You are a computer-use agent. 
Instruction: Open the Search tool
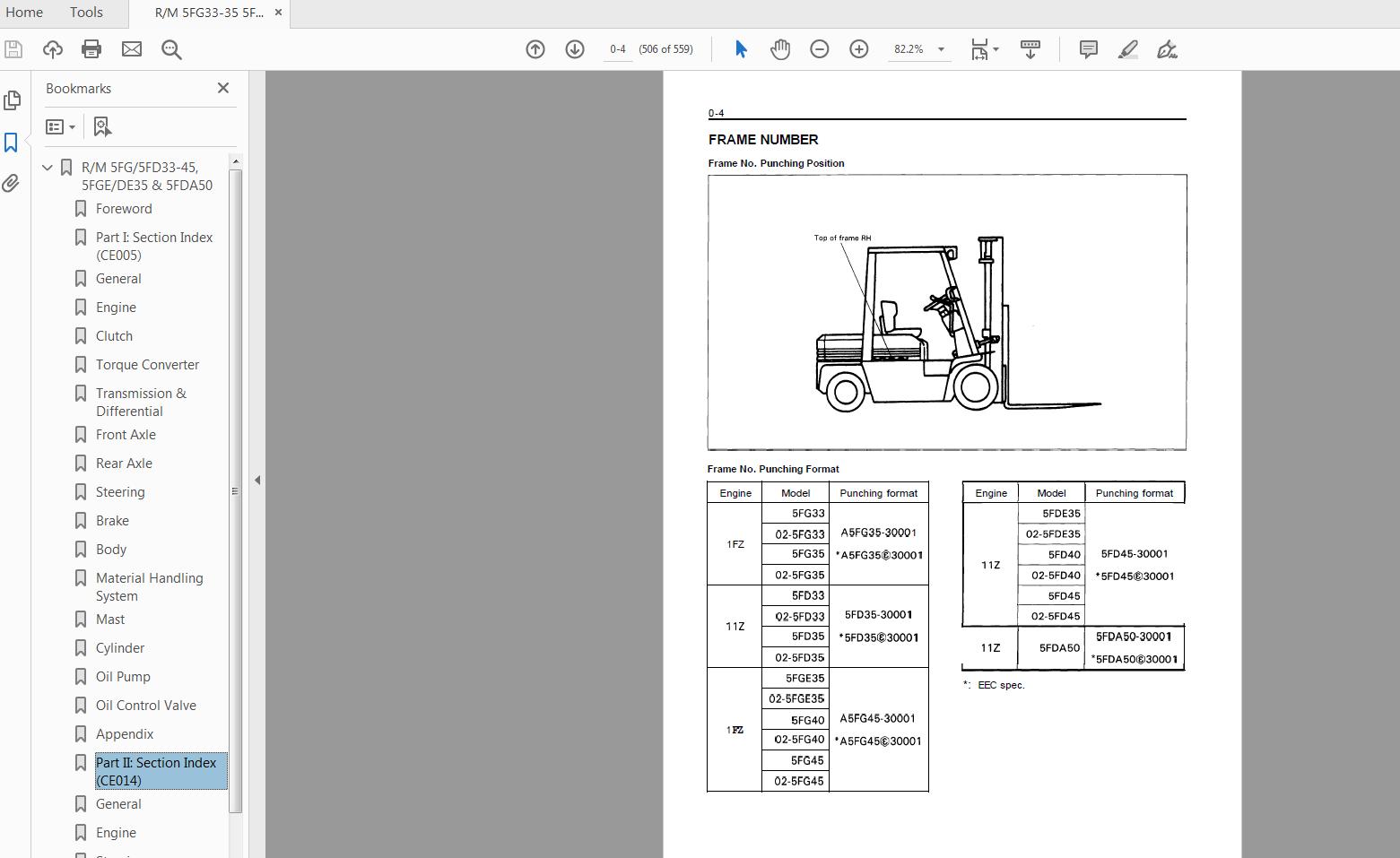(x=170, y=49)
